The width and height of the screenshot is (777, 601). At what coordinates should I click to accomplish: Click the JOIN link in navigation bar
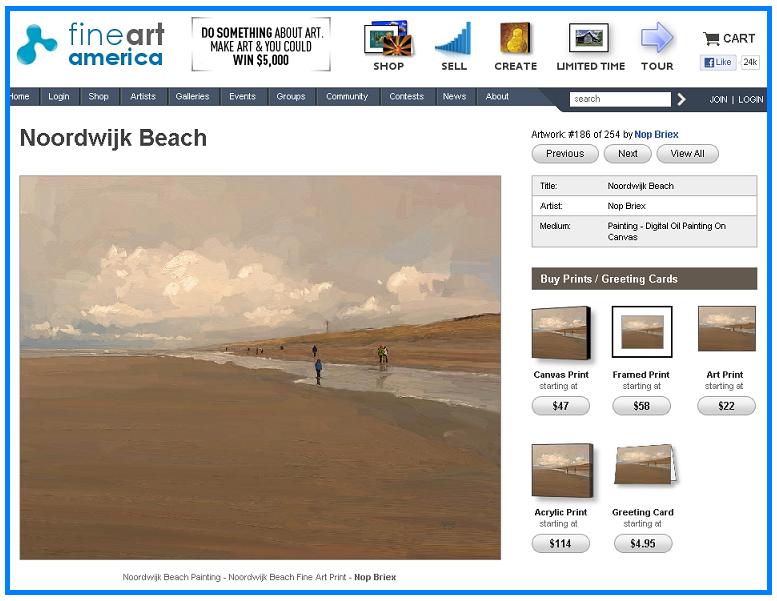point(718,99)
